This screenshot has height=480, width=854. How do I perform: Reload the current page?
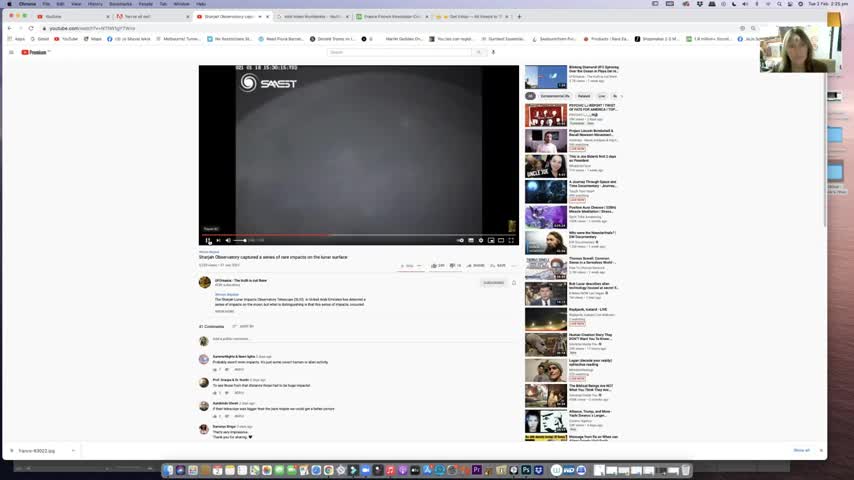click(31, 28)
